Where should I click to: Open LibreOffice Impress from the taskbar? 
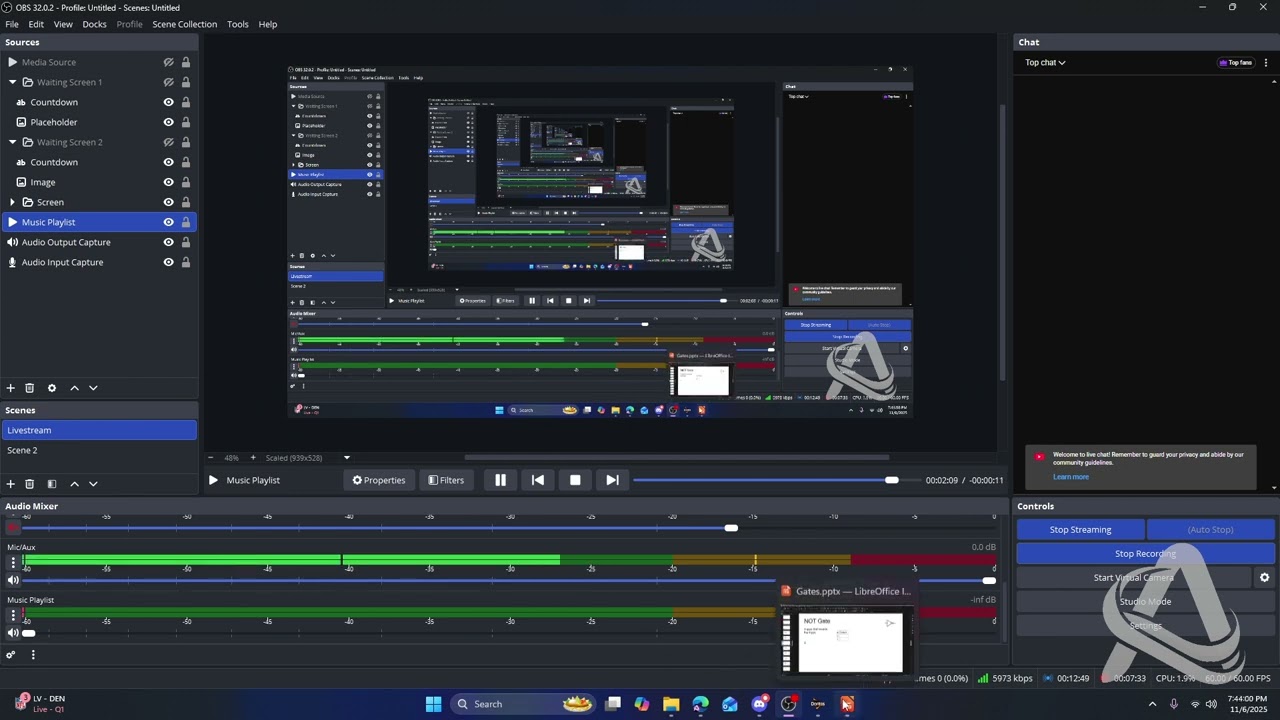847,704
